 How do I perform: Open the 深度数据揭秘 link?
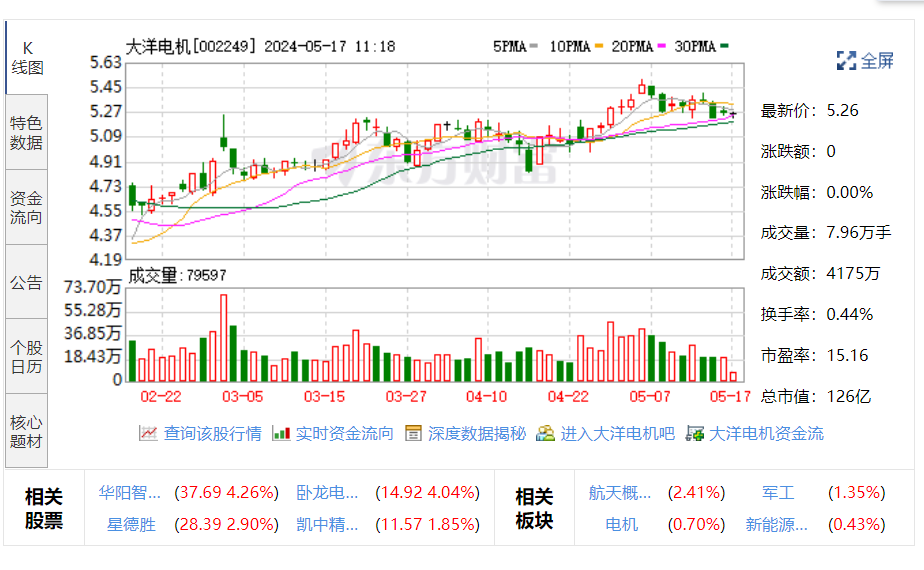click(477, 433)
